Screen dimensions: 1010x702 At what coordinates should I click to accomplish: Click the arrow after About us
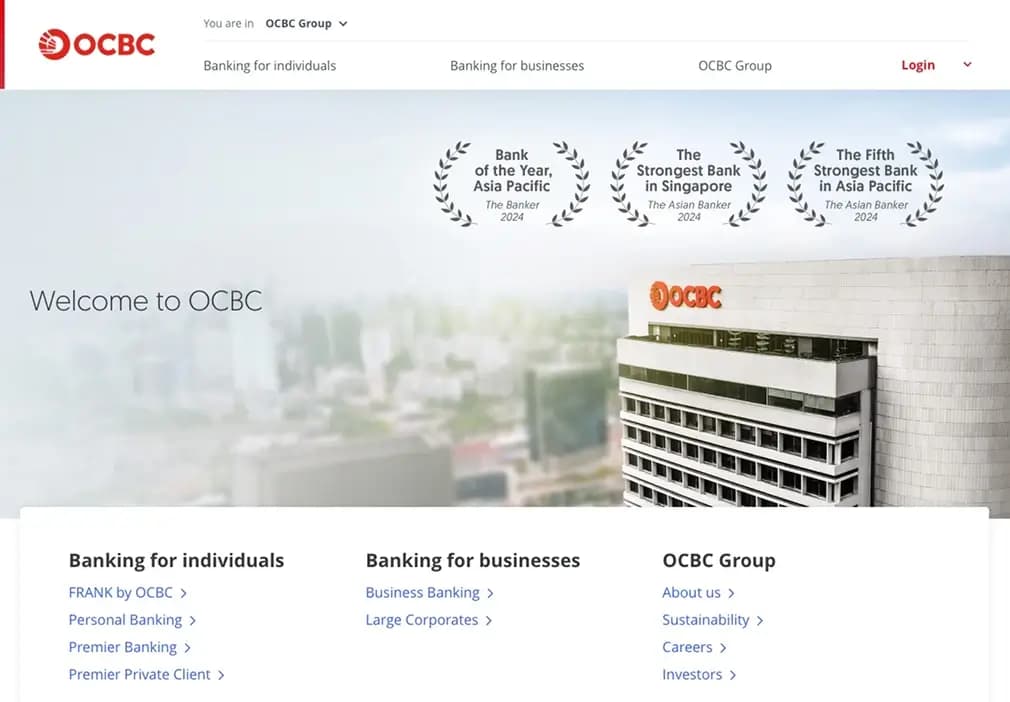coord(731,593)
